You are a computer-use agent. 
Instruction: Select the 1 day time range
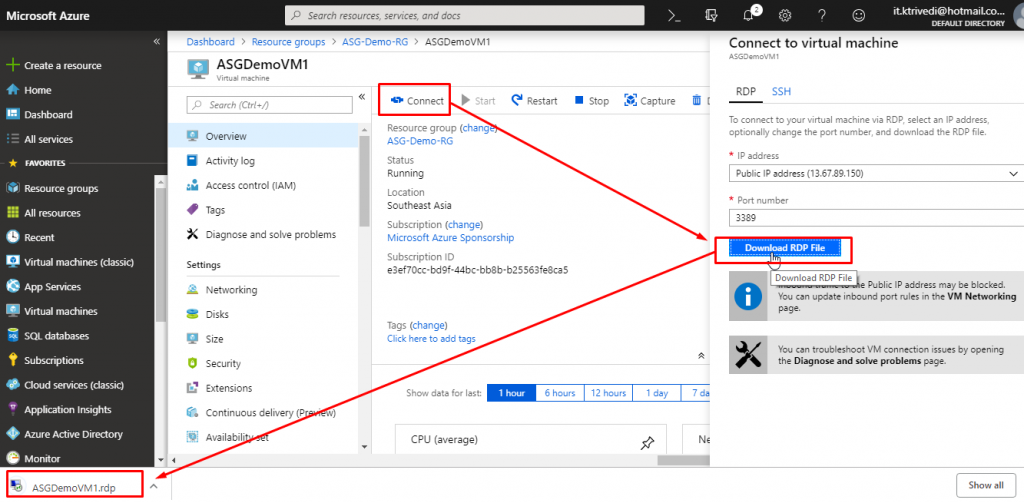pyautogui.click(x=657, y=393)
